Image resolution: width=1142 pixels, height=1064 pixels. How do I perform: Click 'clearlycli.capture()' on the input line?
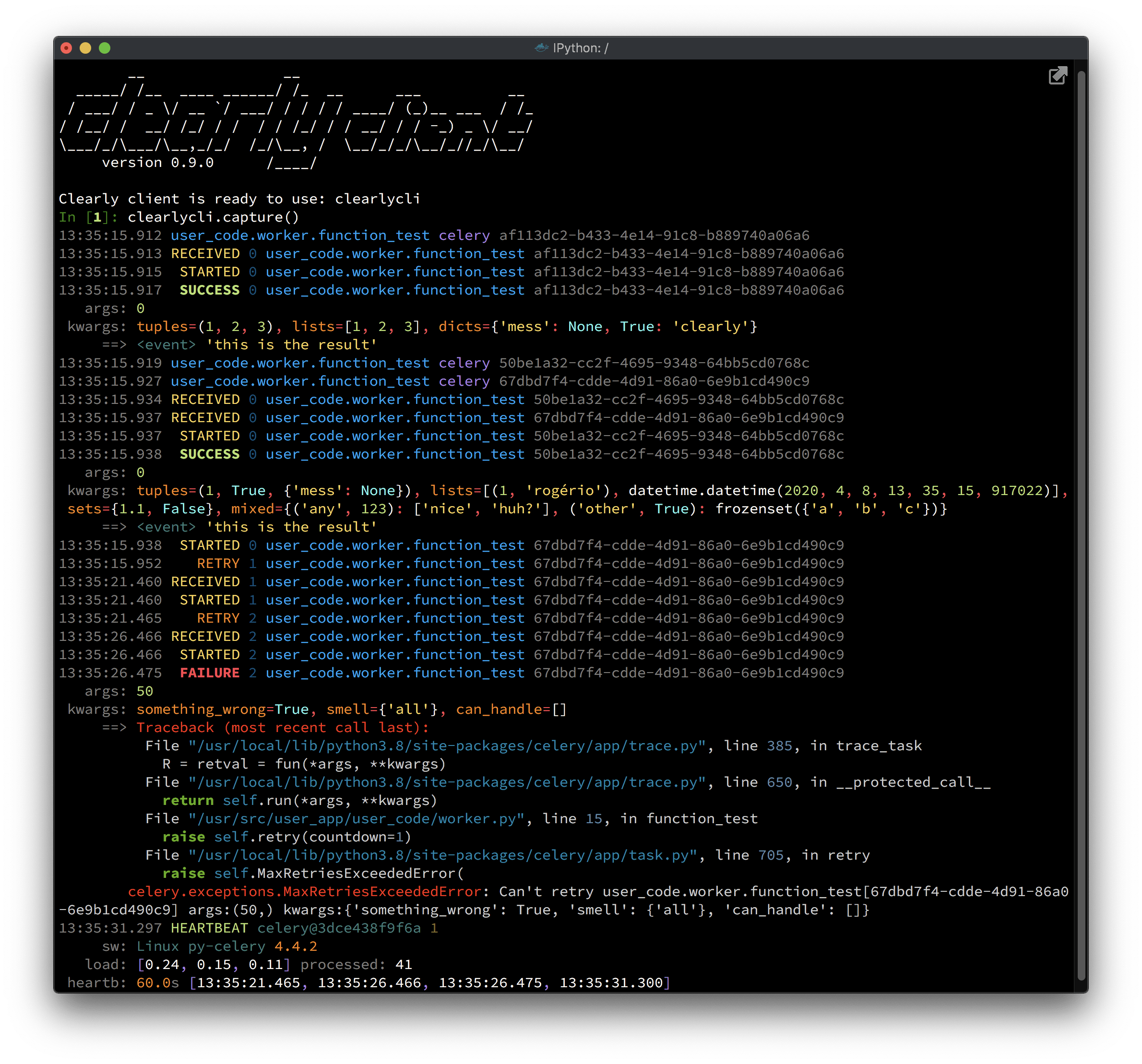click(x=213, y=217)
